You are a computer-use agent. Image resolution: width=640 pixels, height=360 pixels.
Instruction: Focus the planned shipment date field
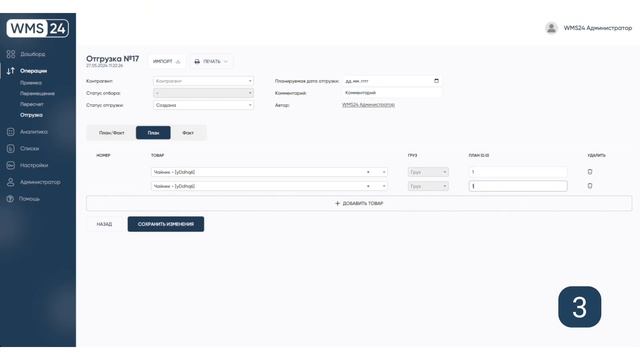pos(391,81)
